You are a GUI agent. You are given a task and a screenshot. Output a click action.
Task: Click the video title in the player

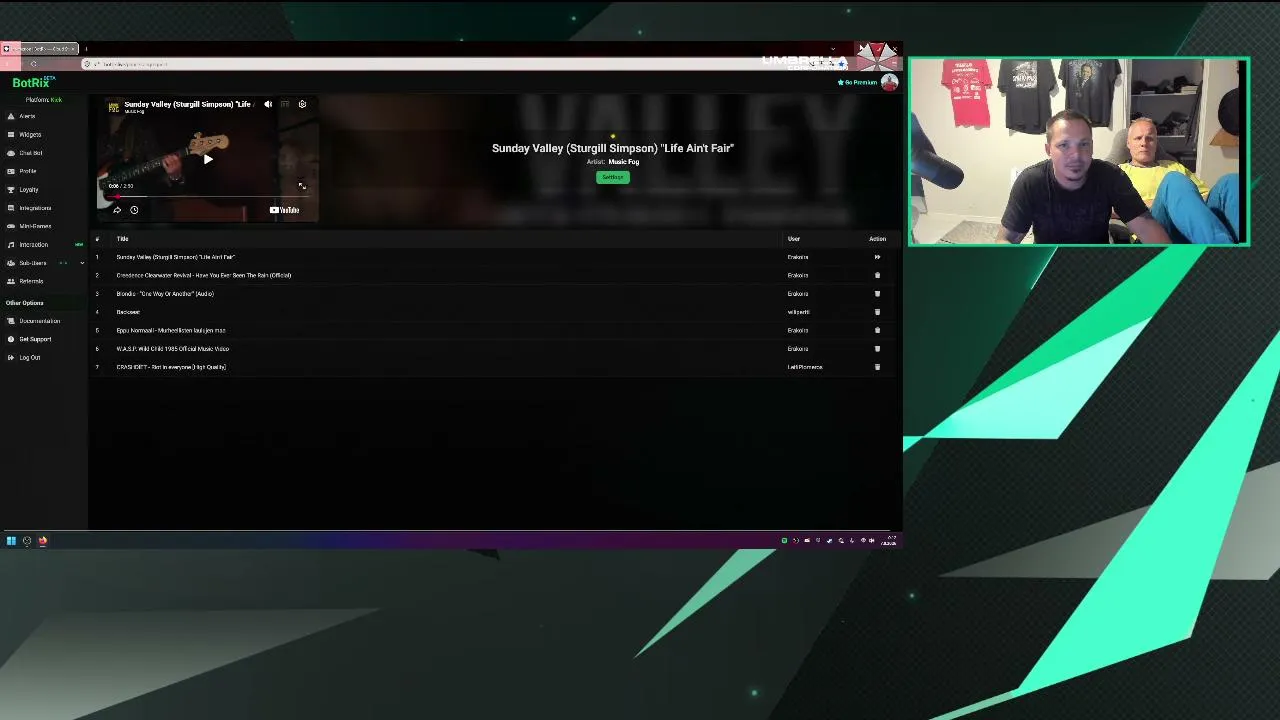[188, 104]
